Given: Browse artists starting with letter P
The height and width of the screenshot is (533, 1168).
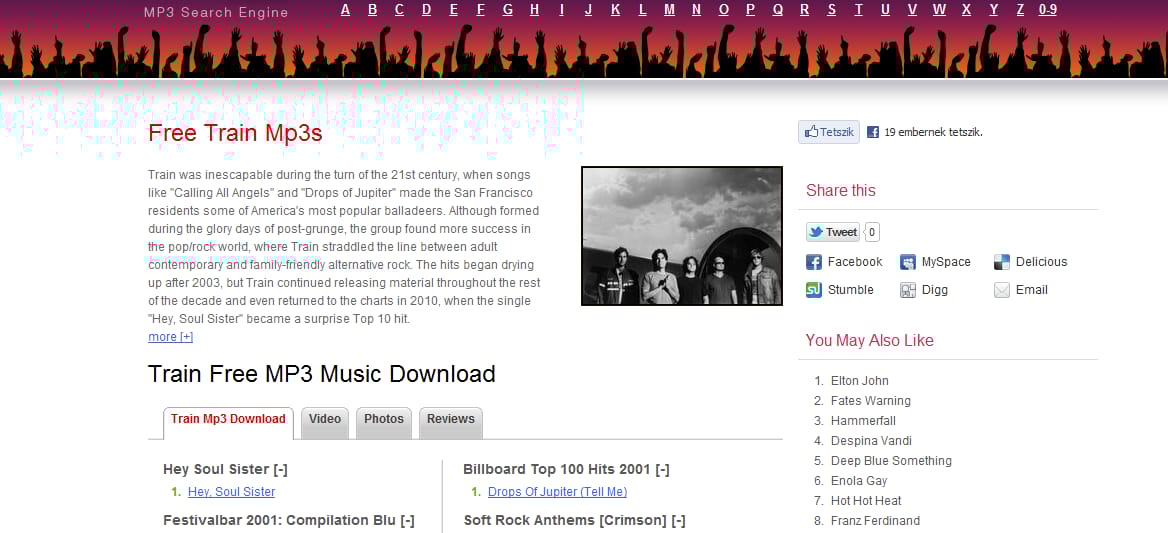Looking at the screenshot, I should tap(750, 10).
